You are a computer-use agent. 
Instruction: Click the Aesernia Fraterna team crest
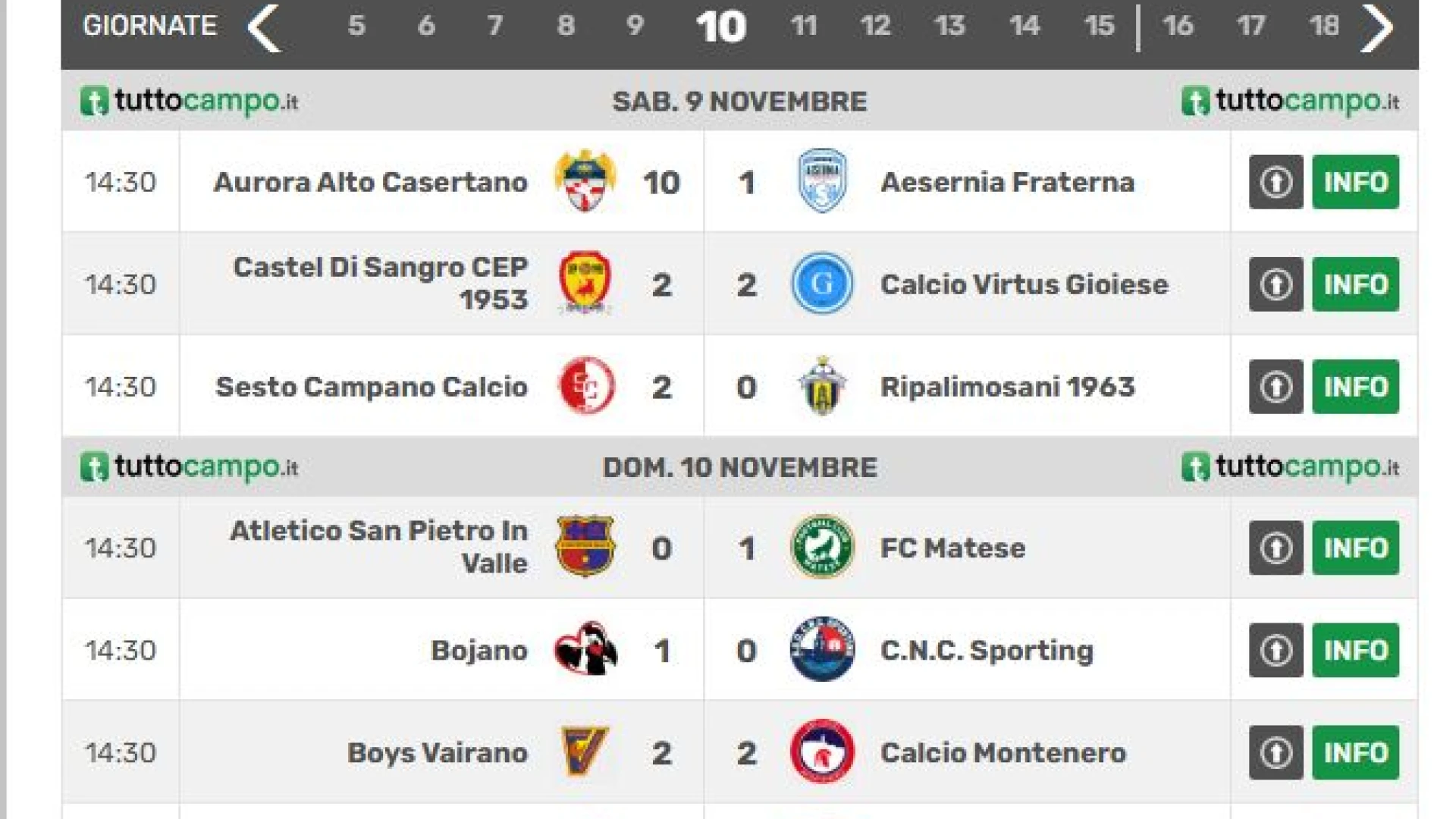pyautogui.click(x=823, y=181)
